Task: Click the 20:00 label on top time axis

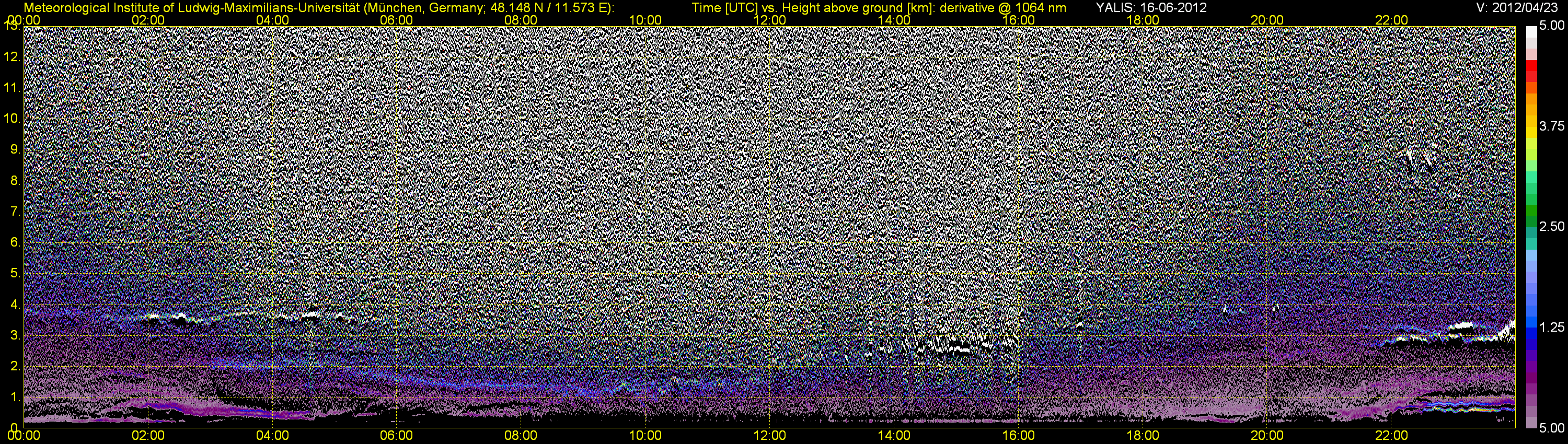Action: point(1267,20)
